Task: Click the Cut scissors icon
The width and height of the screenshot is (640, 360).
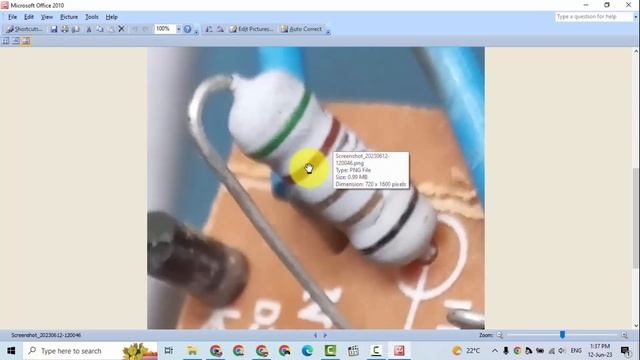Action: coord(89,29)
